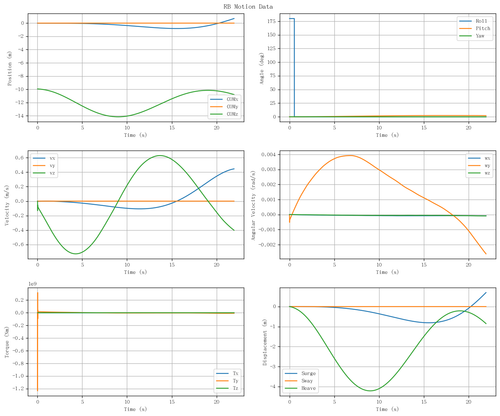Click the 'Angle (deg)' axis label
500x416 pixels.
[x=262, y=68]
